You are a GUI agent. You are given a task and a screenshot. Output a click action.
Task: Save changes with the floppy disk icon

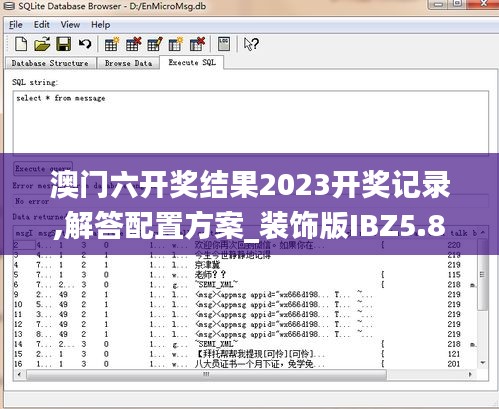pyautogui.click(x=63, y=44)
